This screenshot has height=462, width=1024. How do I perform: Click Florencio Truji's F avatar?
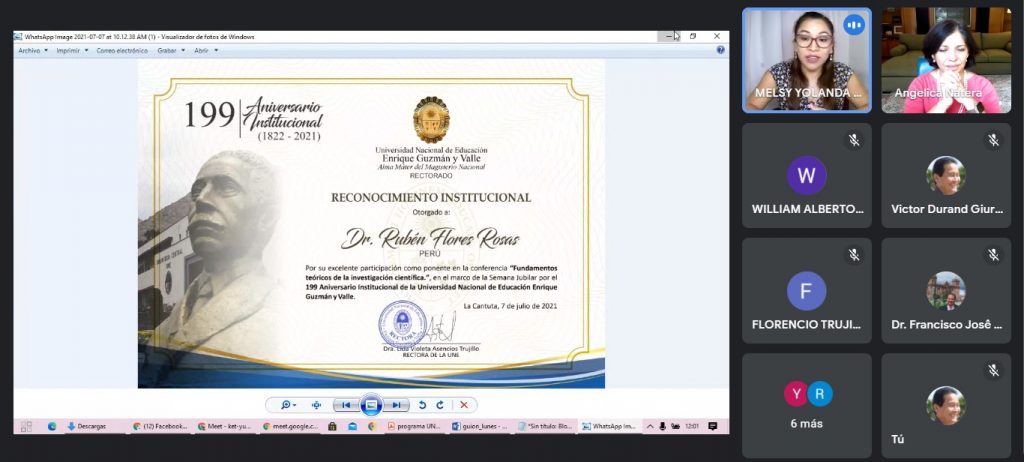(x=807, y=291)
